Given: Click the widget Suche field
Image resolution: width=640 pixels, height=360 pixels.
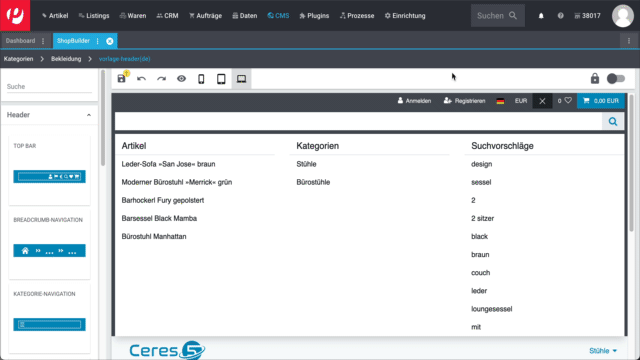Looking at the screenshot, I should coord(49,87).
